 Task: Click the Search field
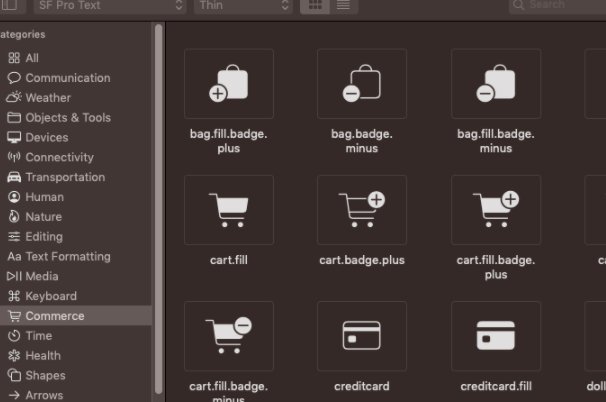pos(555,6)
